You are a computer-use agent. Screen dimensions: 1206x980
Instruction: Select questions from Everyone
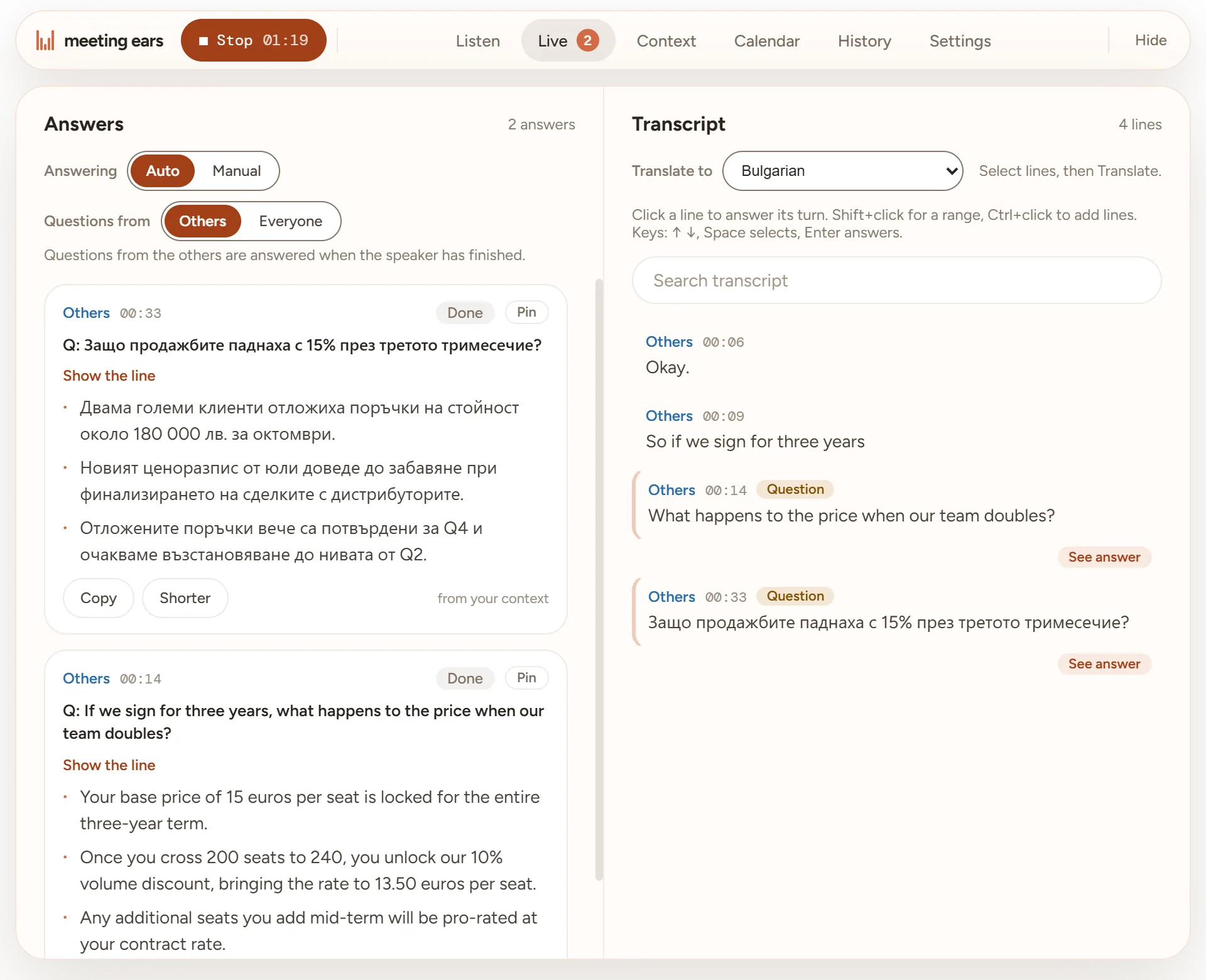290,221
